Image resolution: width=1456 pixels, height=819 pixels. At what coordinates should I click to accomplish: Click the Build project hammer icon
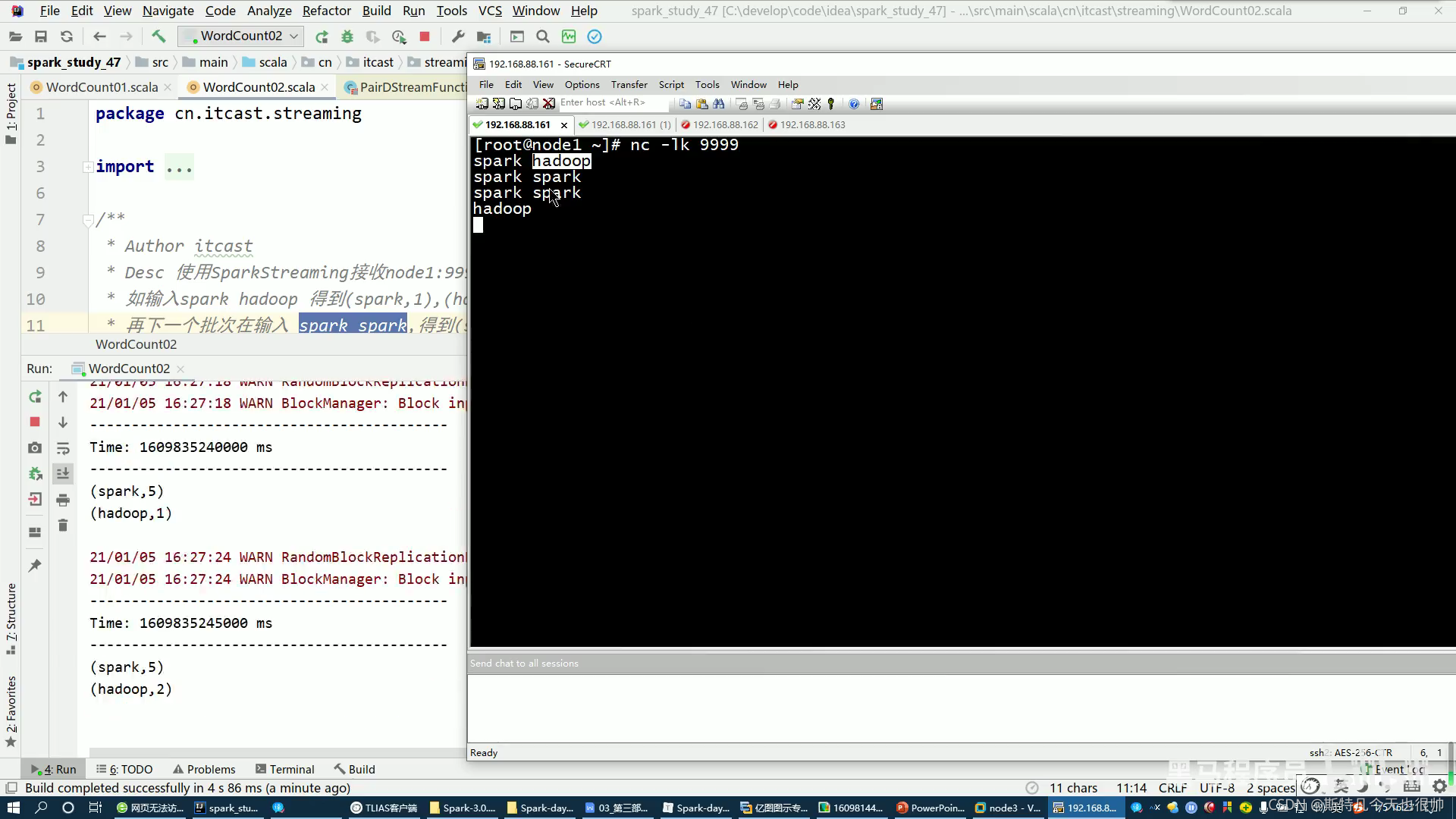(x=157, y=36)
